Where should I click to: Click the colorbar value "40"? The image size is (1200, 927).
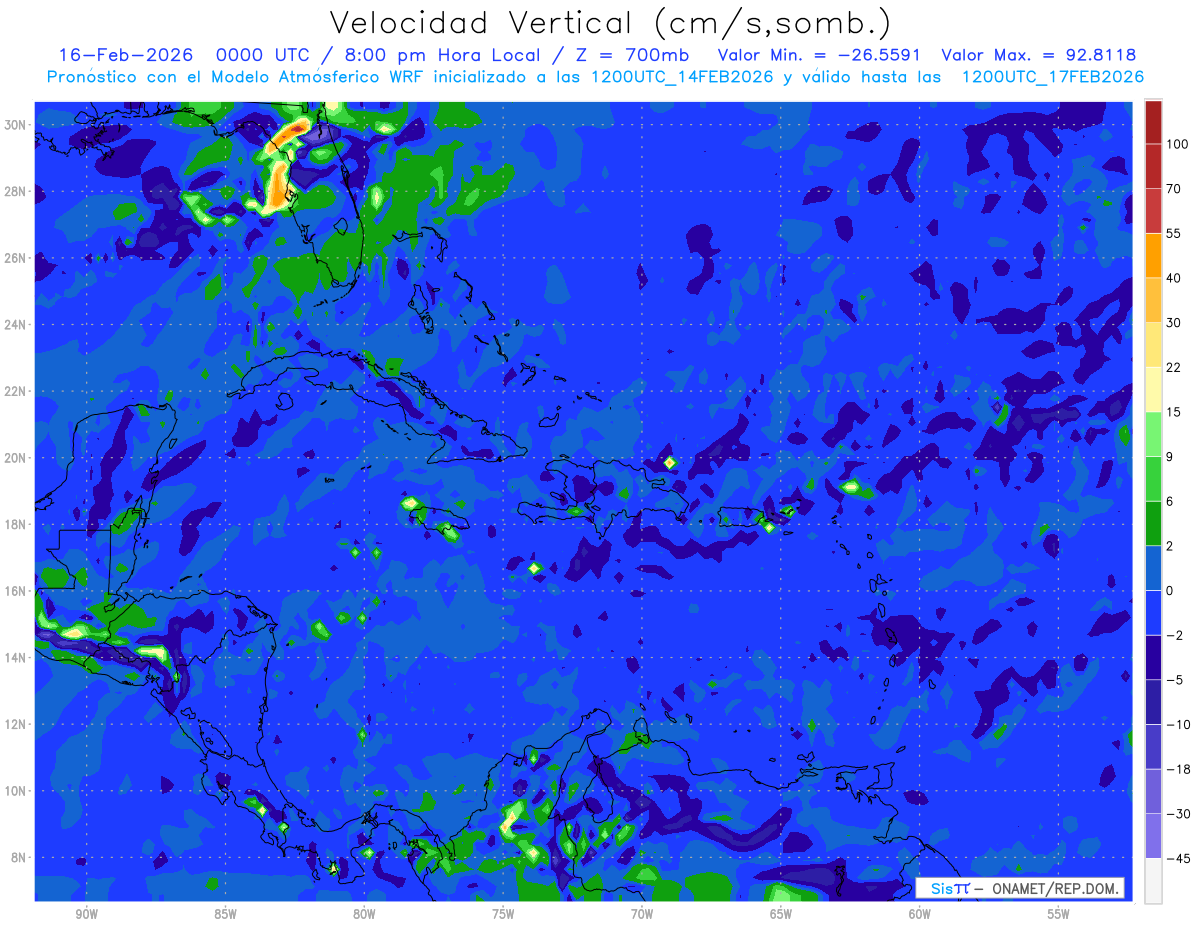[1173, 278]
